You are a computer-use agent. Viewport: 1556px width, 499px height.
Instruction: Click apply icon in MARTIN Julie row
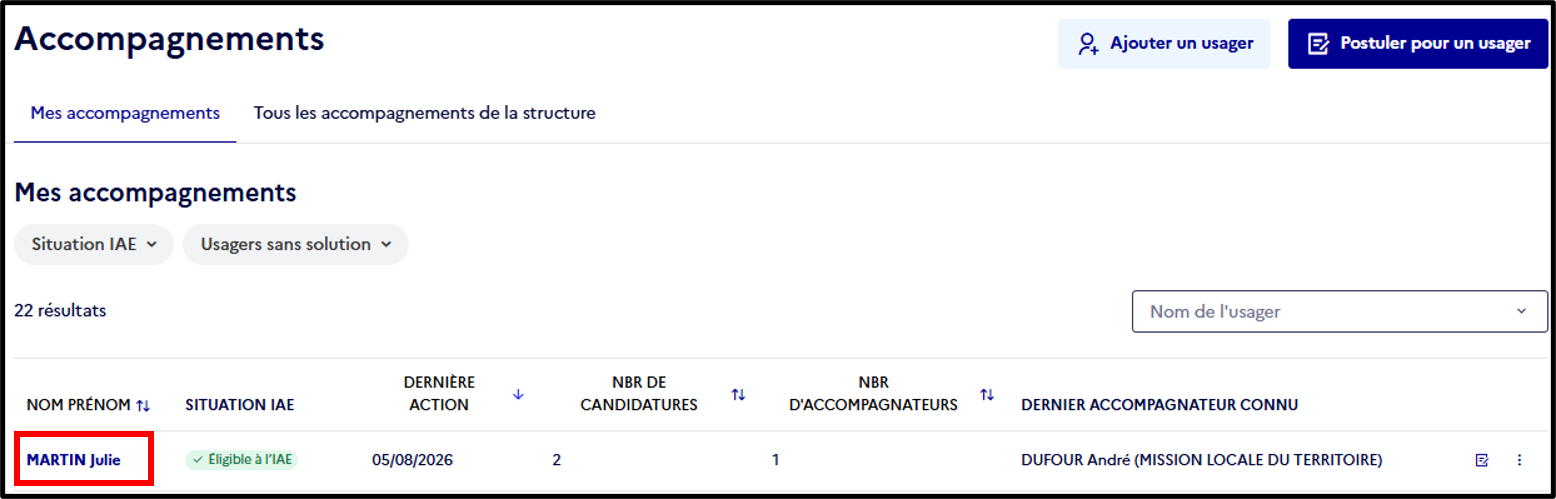point(1482,460)
